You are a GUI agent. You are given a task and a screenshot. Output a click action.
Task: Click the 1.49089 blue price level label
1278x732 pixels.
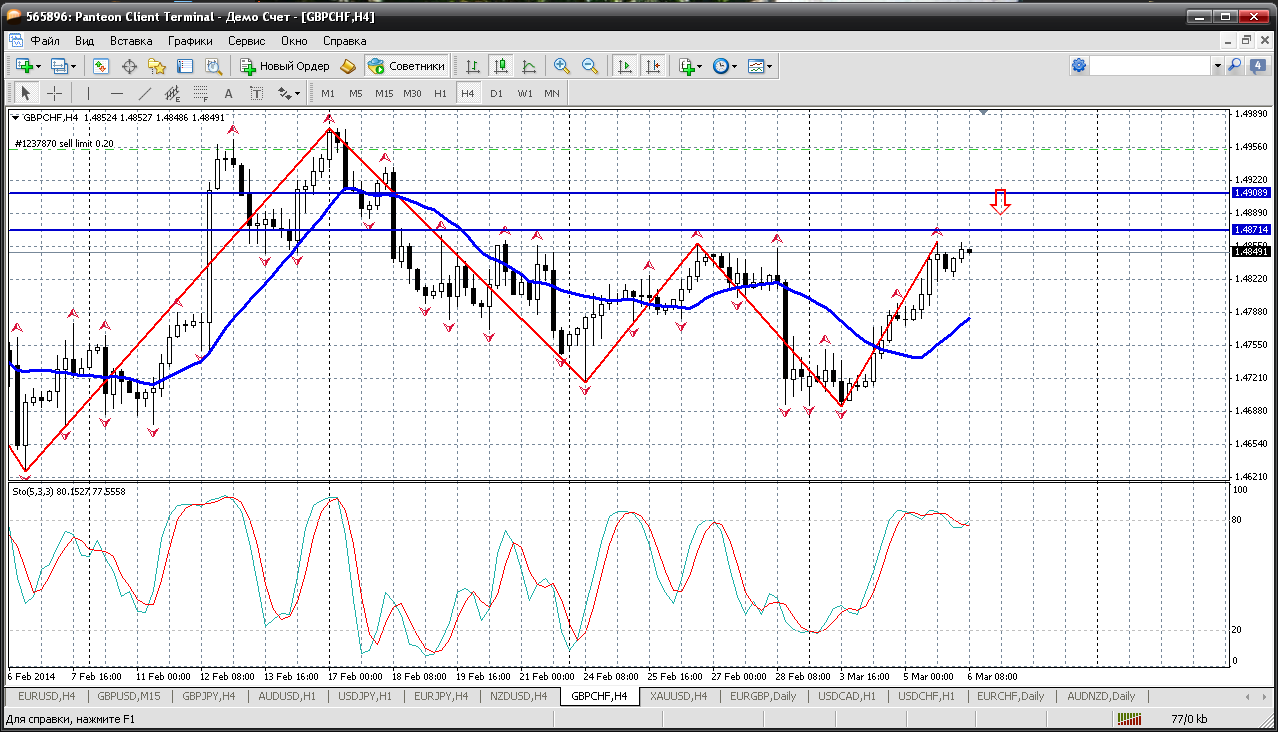[x=1251, y=192]
